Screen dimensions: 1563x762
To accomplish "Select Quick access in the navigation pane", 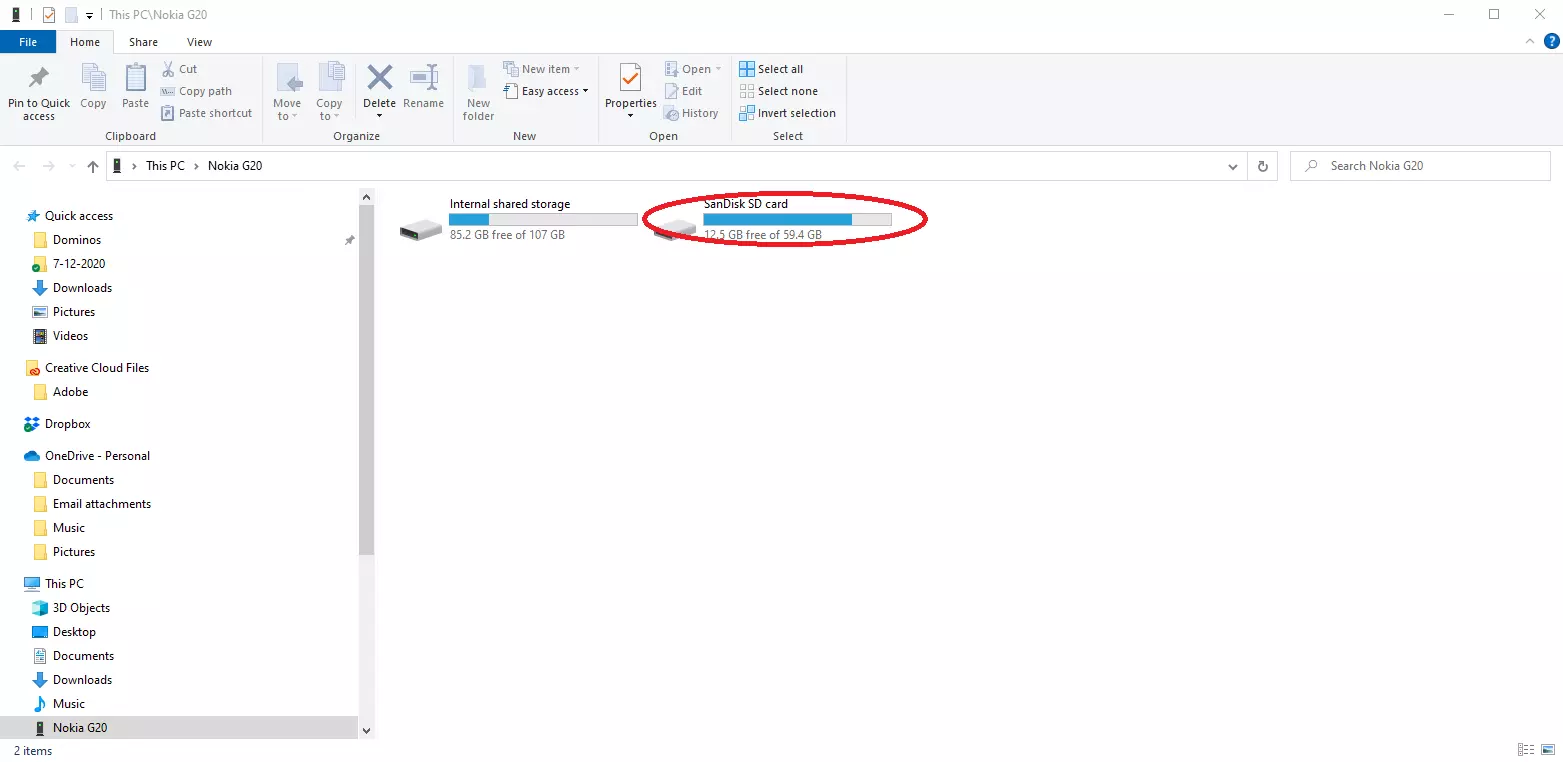I will click(x=79, y=216).
